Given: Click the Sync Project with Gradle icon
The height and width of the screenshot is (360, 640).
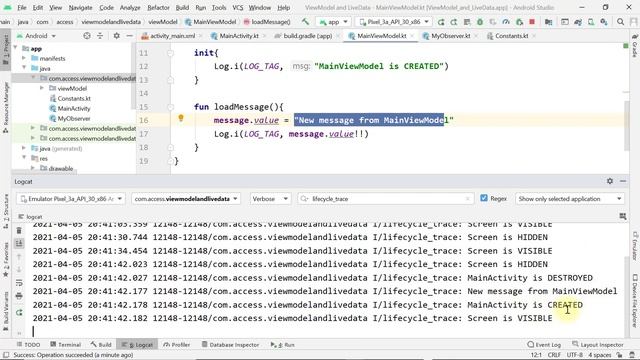Looking at the screenshot, I should [578, 22].
